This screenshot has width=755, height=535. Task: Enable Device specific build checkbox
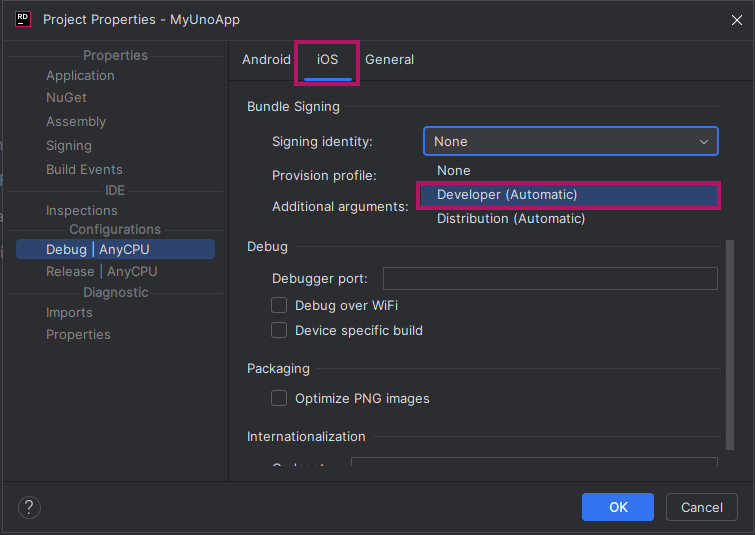(x=279, y=330)
